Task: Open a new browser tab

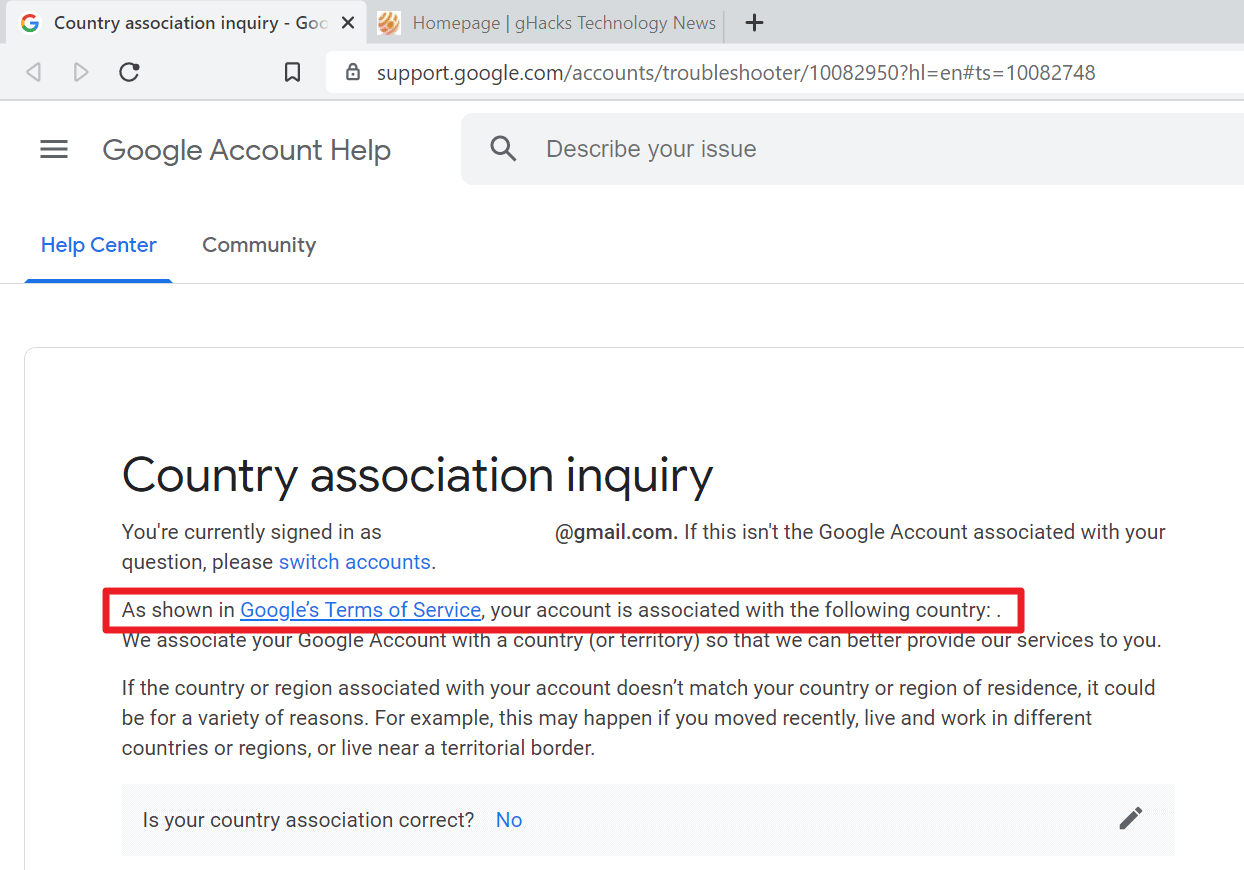Action: point(753,22)
